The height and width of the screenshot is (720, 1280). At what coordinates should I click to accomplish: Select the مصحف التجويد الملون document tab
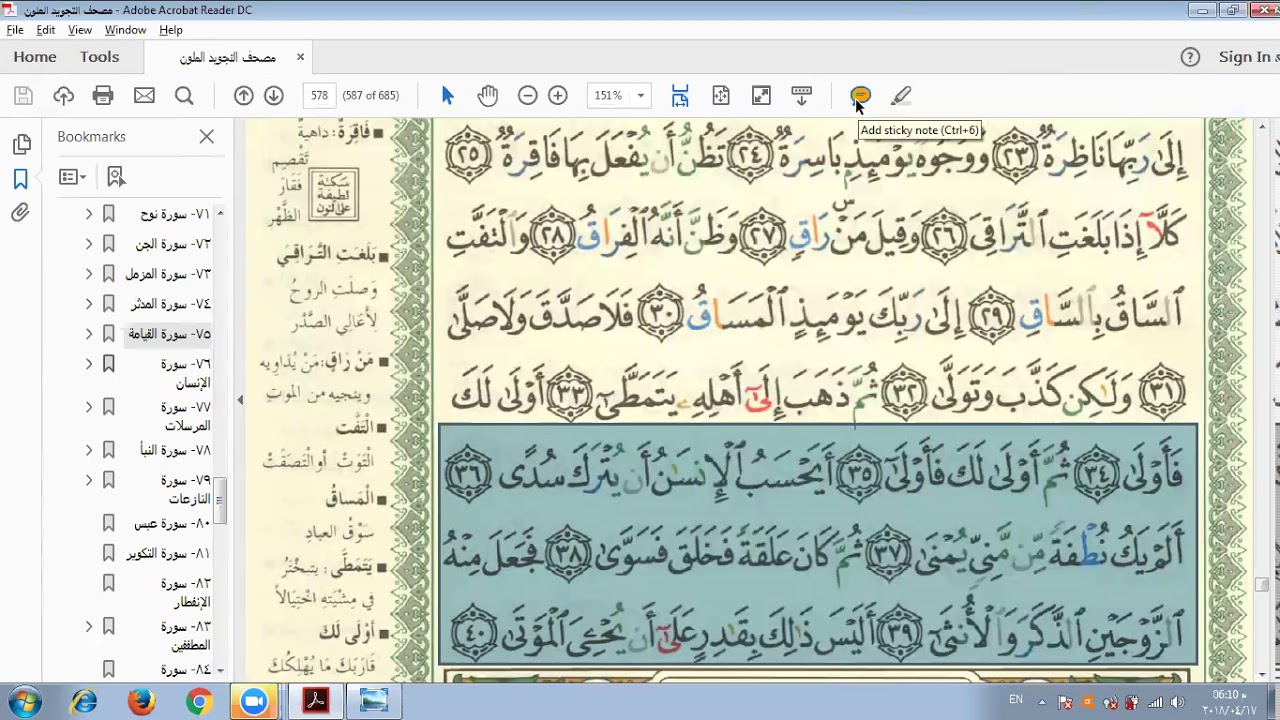point(227,58)
